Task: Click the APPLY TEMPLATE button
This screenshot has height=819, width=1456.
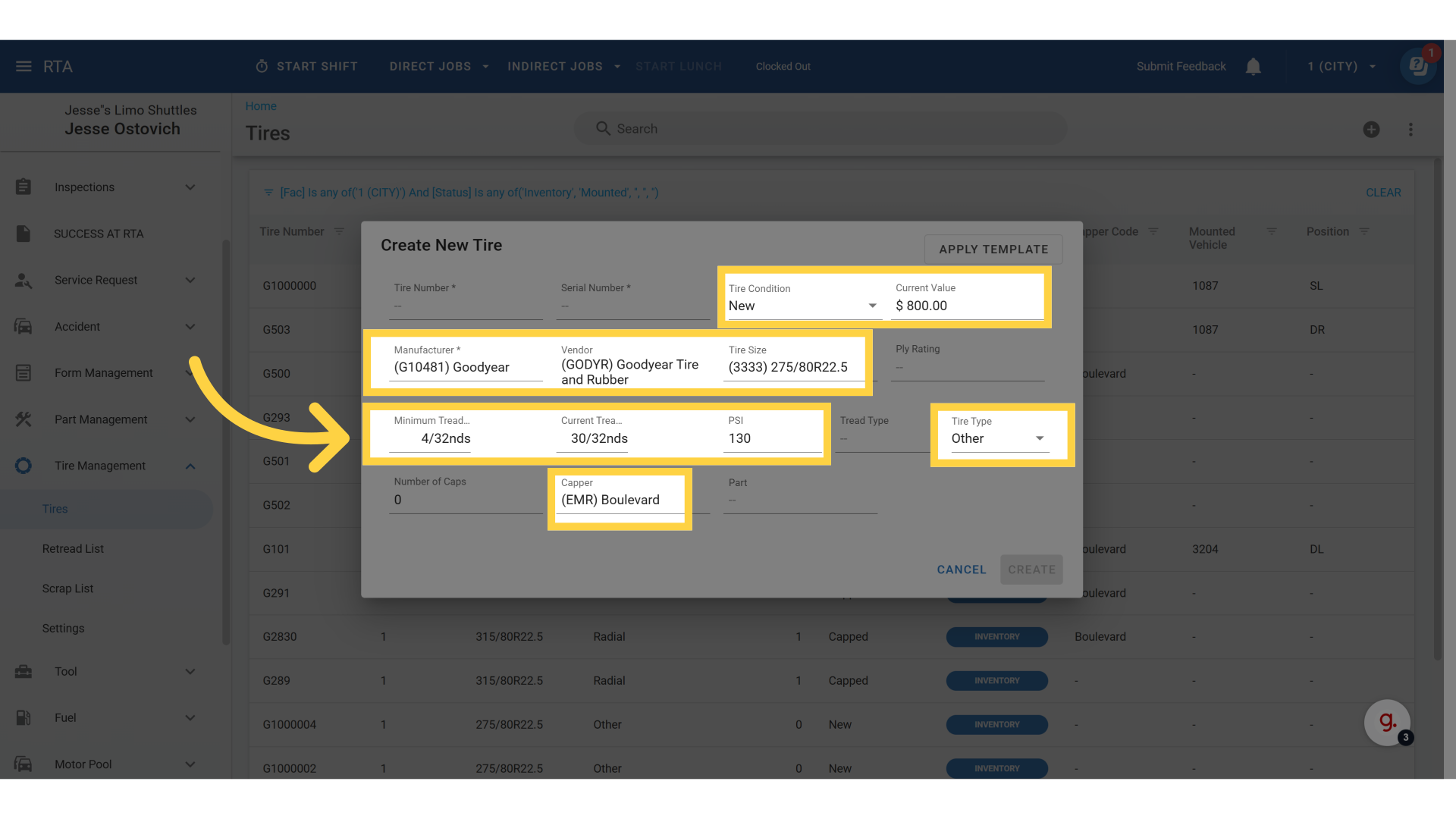Action: tap(993, 249)
